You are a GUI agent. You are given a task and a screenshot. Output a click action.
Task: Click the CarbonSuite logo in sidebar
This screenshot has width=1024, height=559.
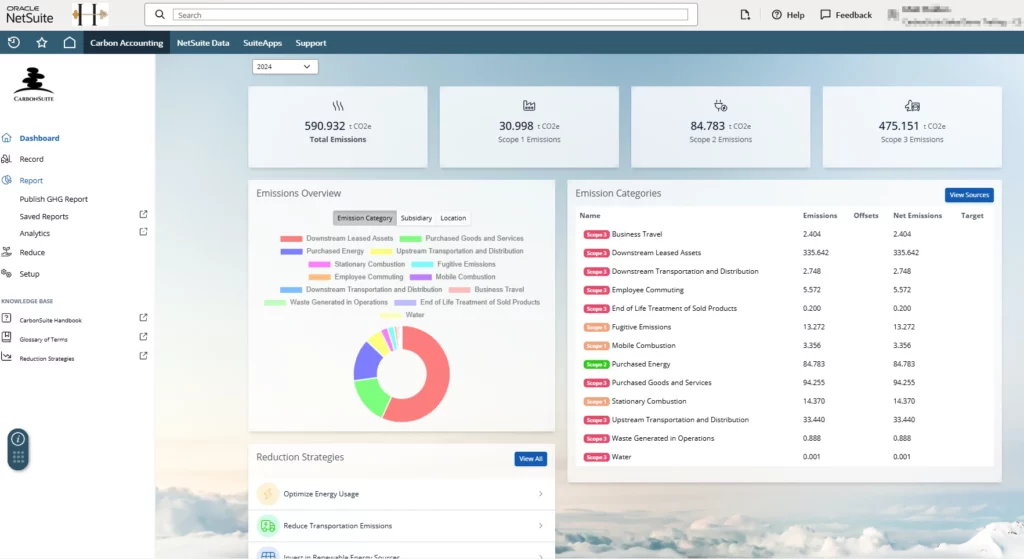(x=33, y=84)
